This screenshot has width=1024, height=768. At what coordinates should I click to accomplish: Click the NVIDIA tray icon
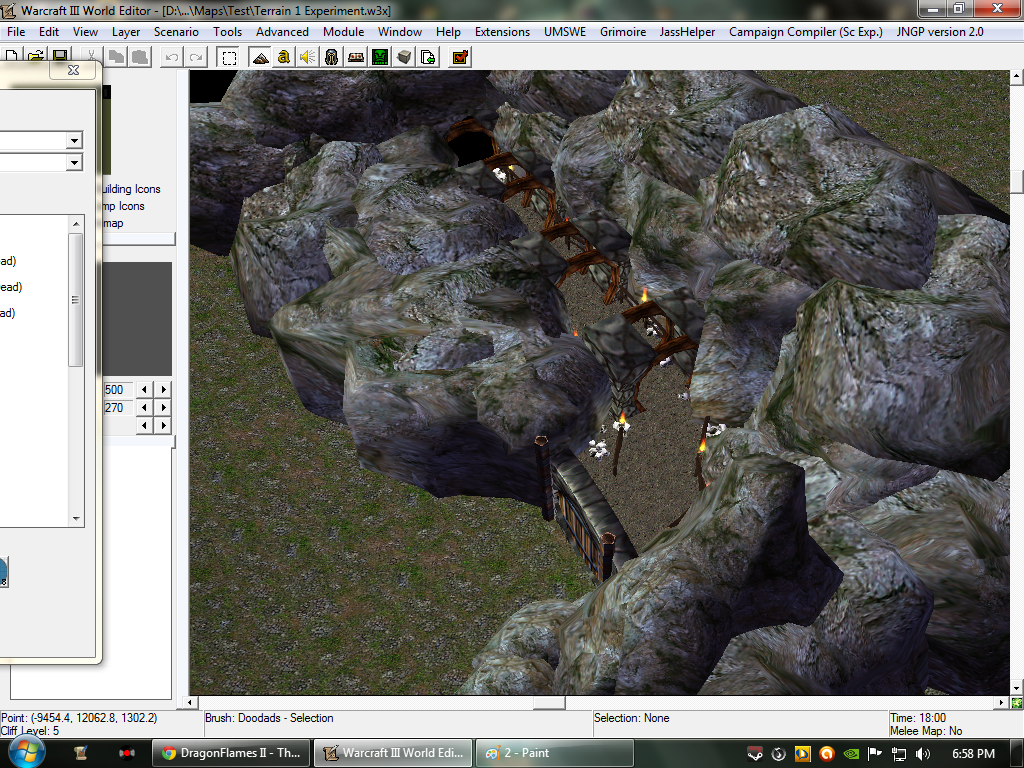pos(851,754)
